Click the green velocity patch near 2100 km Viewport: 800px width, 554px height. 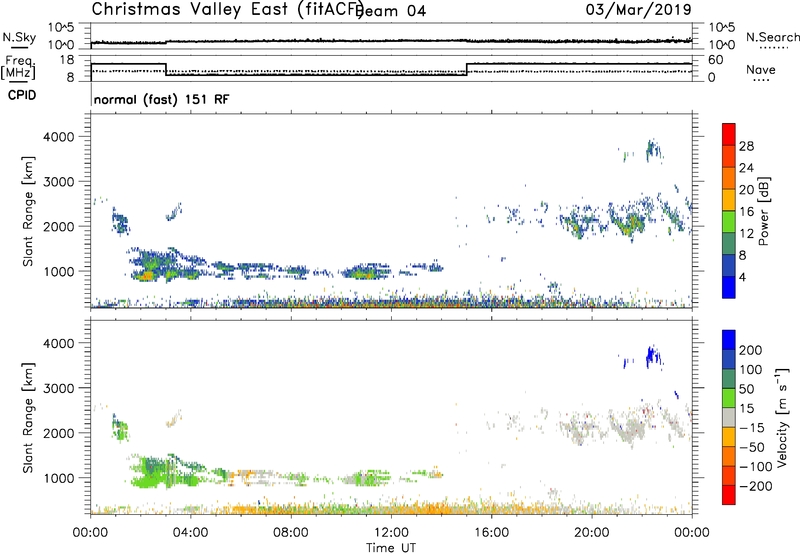click(x=121, y=430)
